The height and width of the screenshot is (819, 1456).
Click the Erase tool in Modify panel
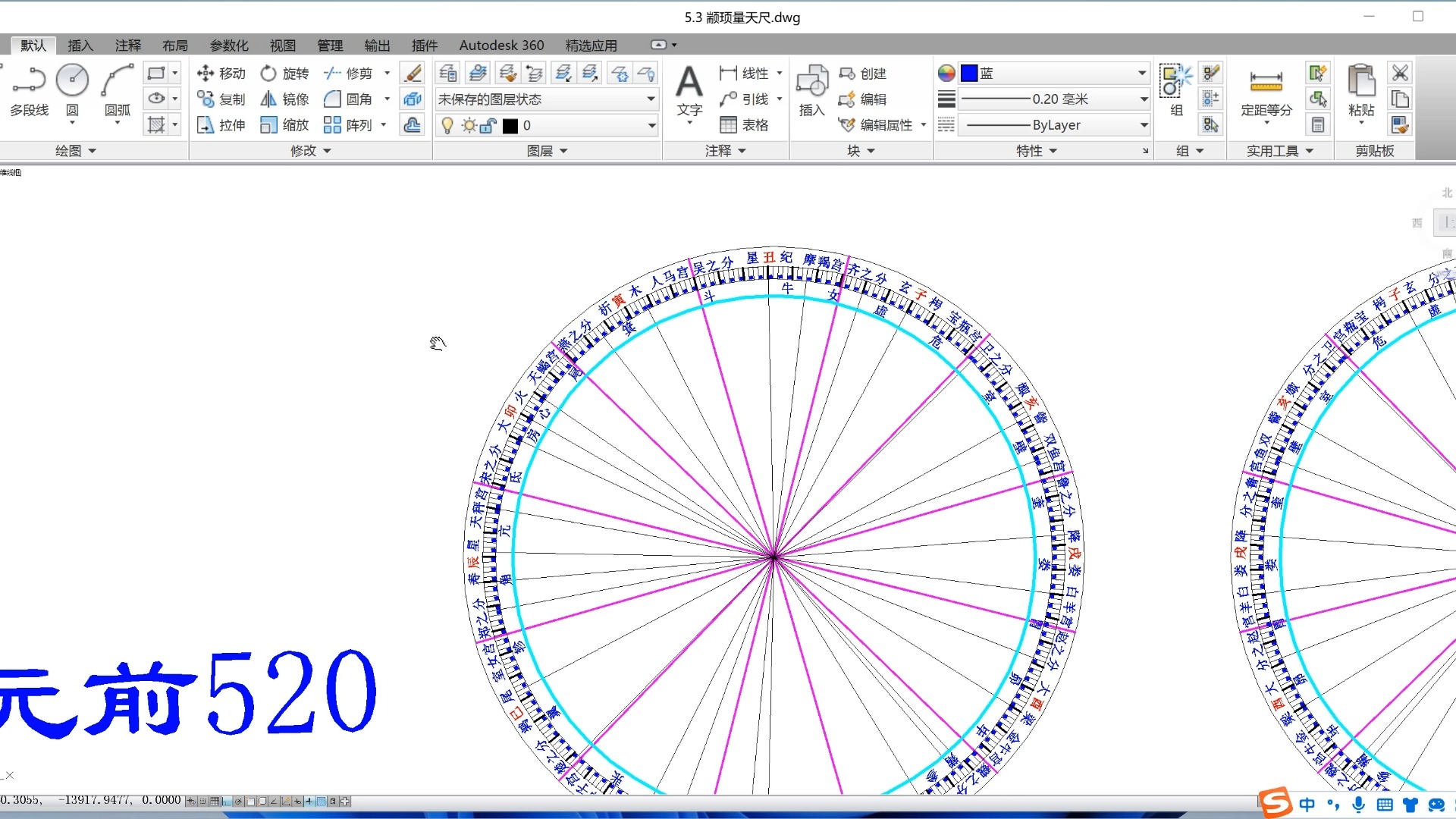coord(413,74)
